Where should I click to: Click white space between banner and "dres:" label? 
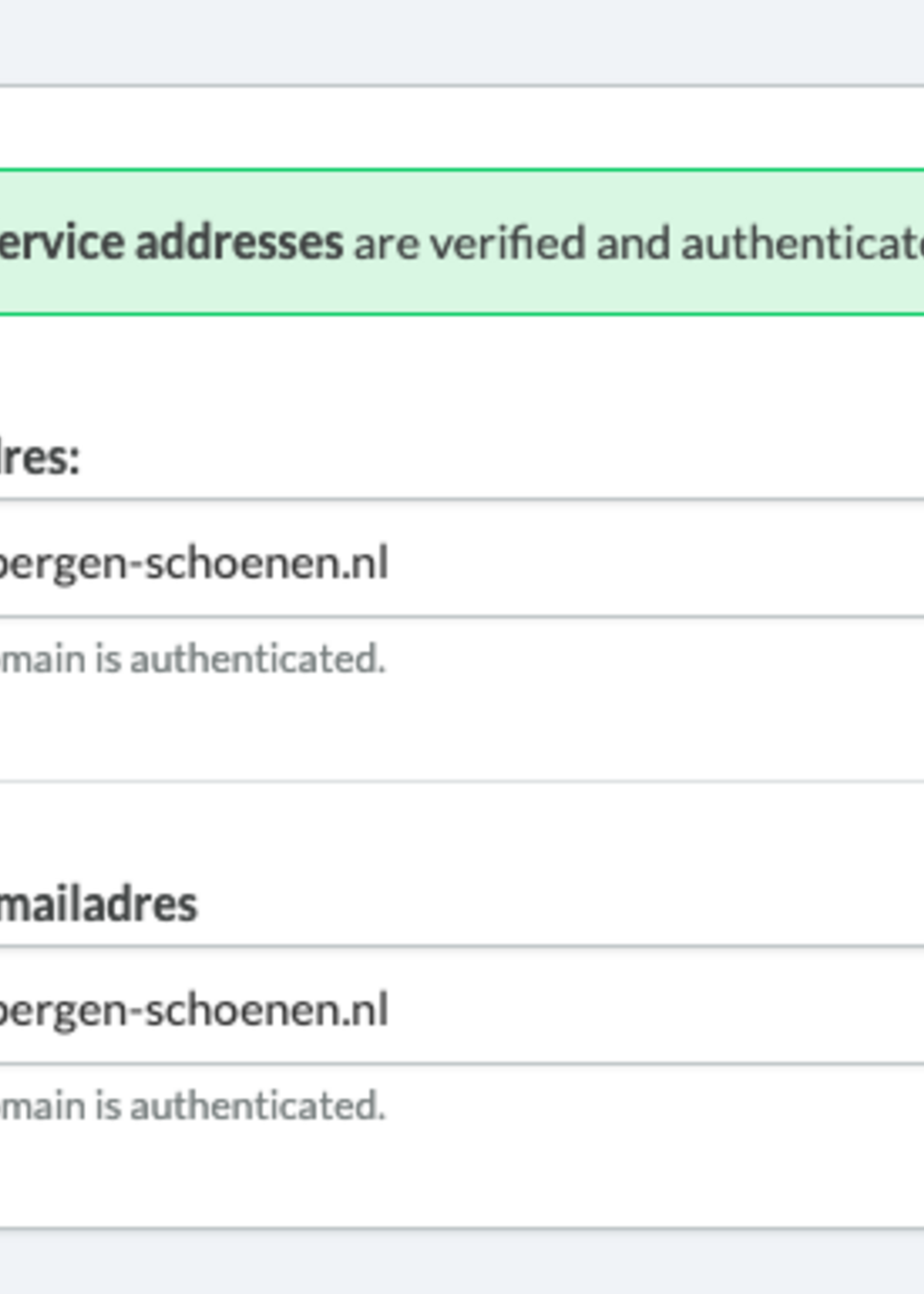click(x=455, y=370)
